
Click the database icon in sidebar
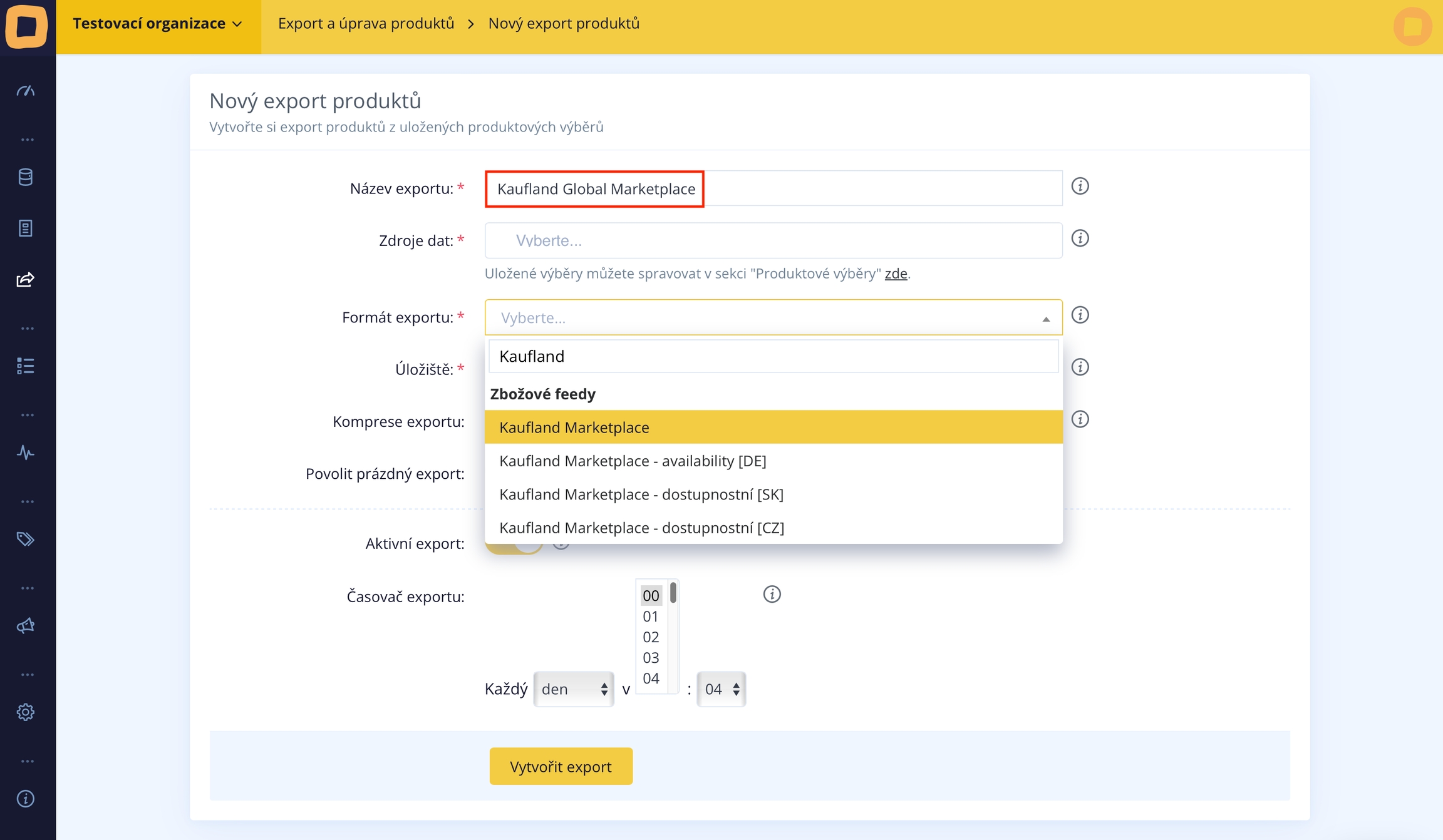pyautogui.click(x=25, y=177)
